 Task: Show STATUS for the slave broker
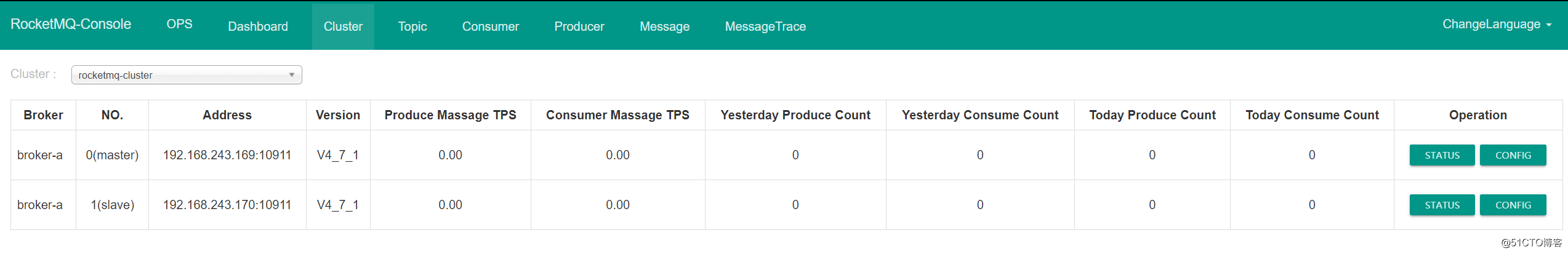coord(1442,205)
